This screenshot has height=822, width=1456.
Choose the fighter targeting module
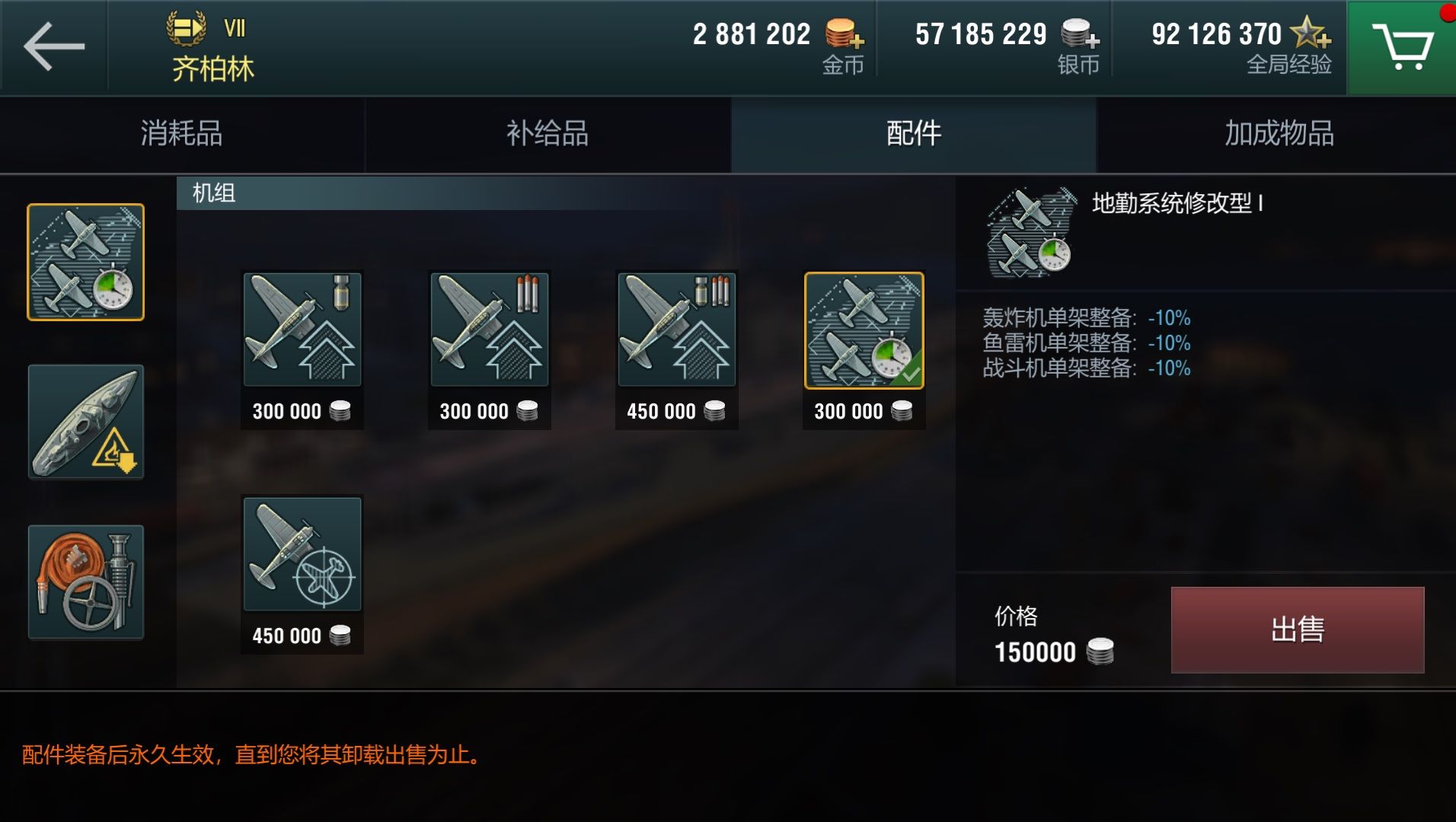pos(302,553)
